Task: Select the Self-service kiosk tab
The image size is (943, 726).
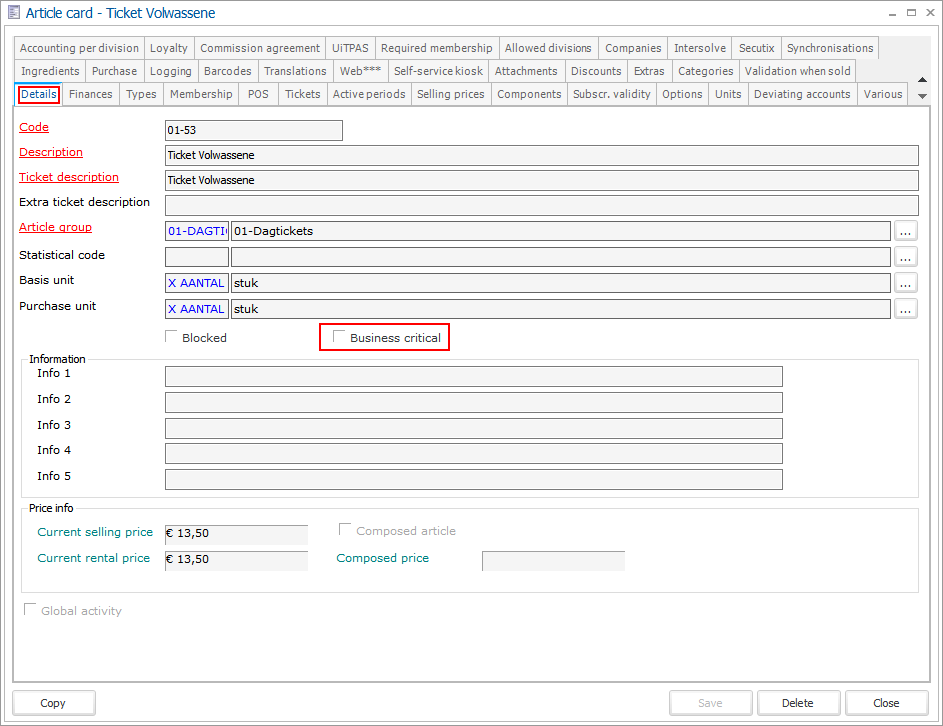Action: point(438,71)
